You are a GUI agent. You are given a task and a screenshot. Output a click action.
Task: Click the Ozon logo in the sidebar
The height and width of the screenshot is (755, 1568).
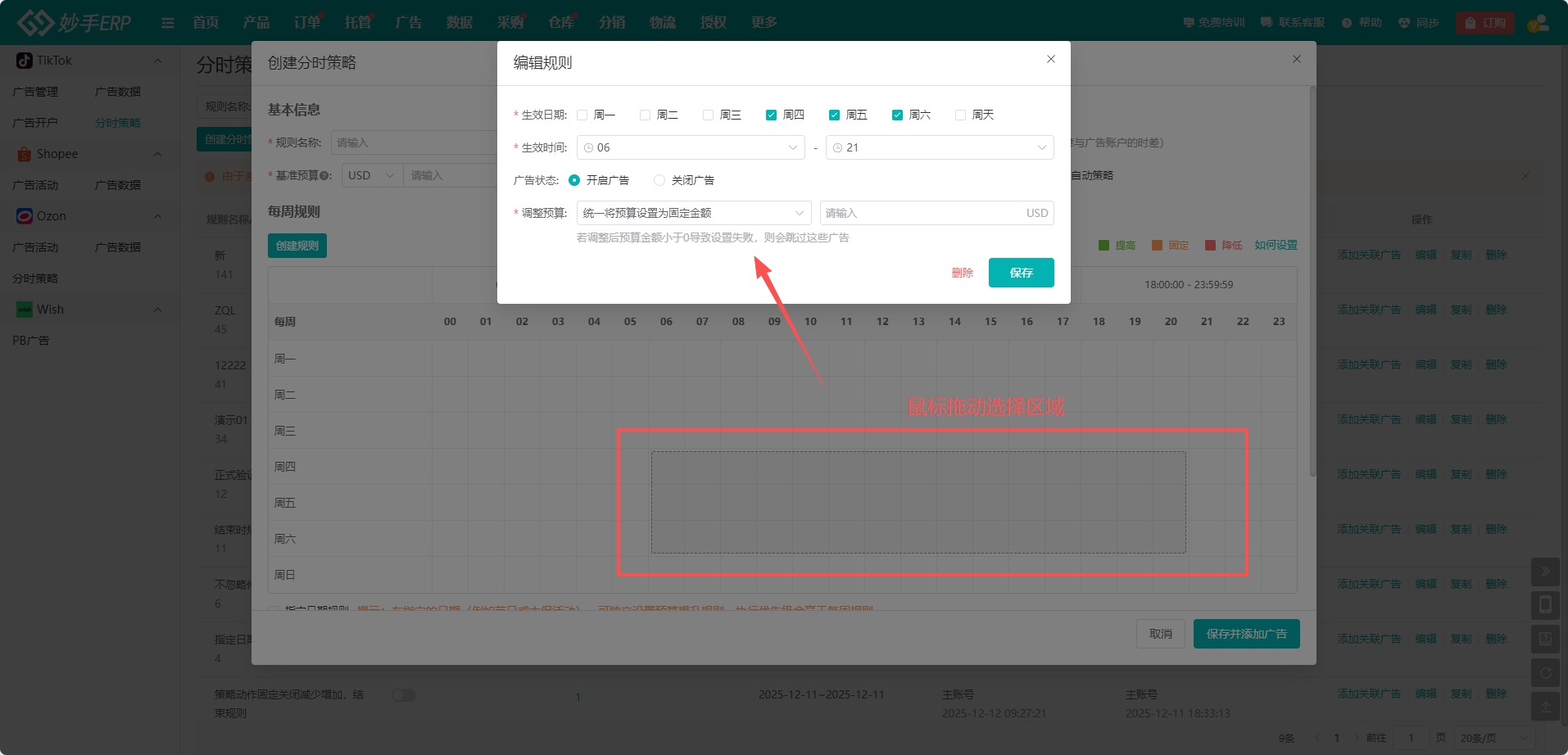[25, 216]
